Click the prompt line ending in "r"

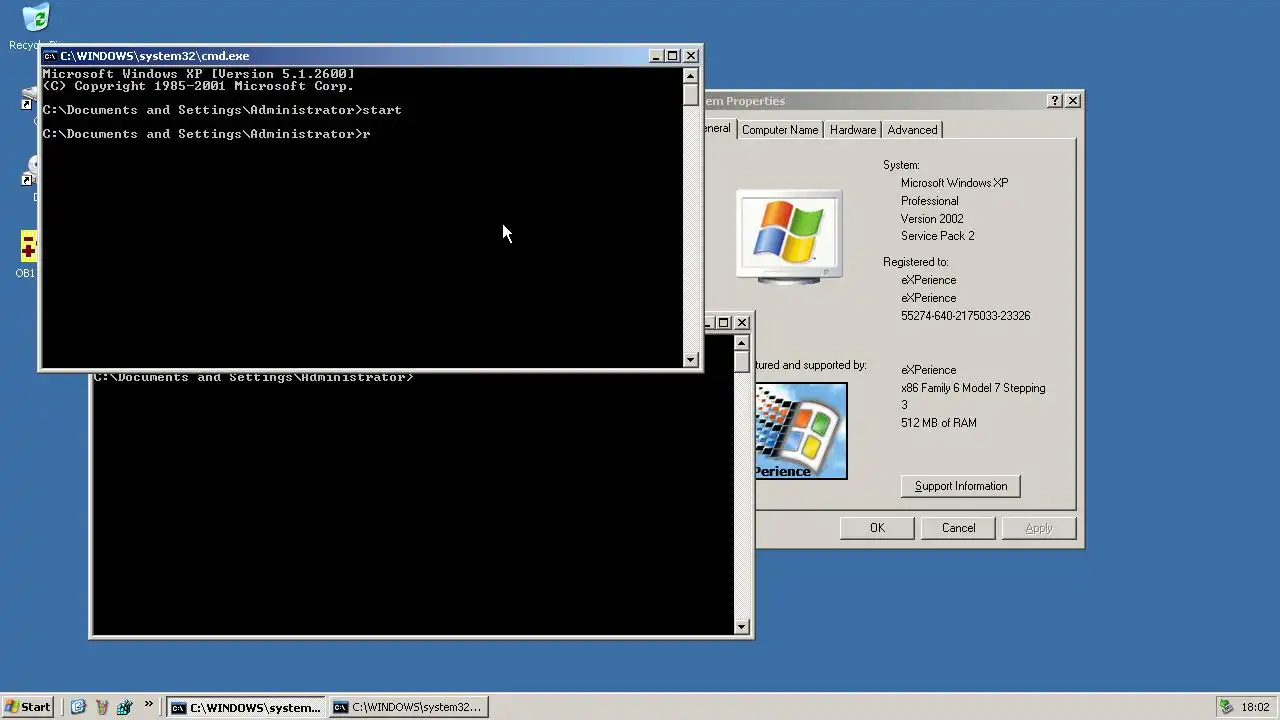click(x=207, y=134)
